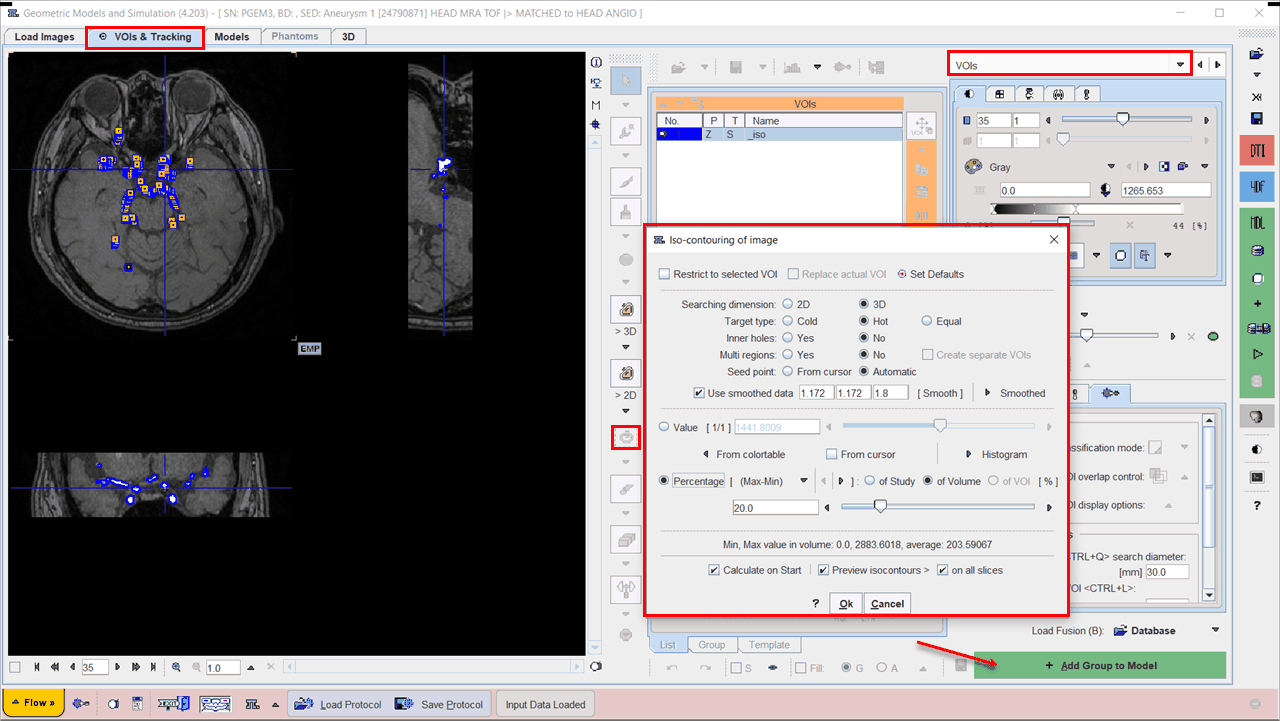Click the 2D contour tool above the '> 2D' label
Viewport: 1280px width, 721px height.
coord(626,374)
